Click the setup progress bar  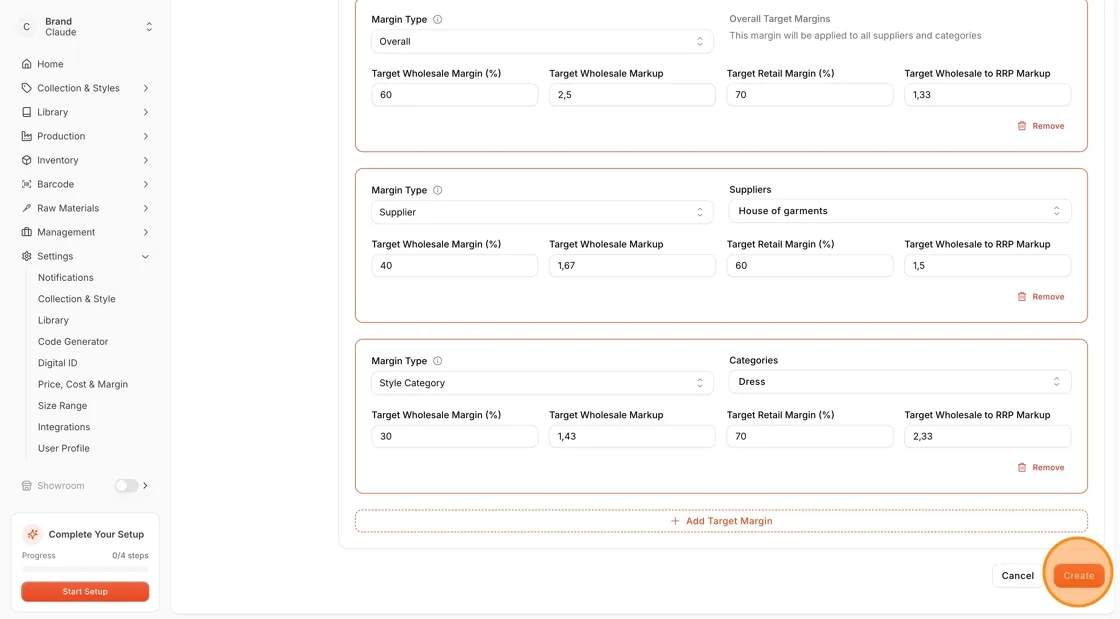tap(85, 569)
